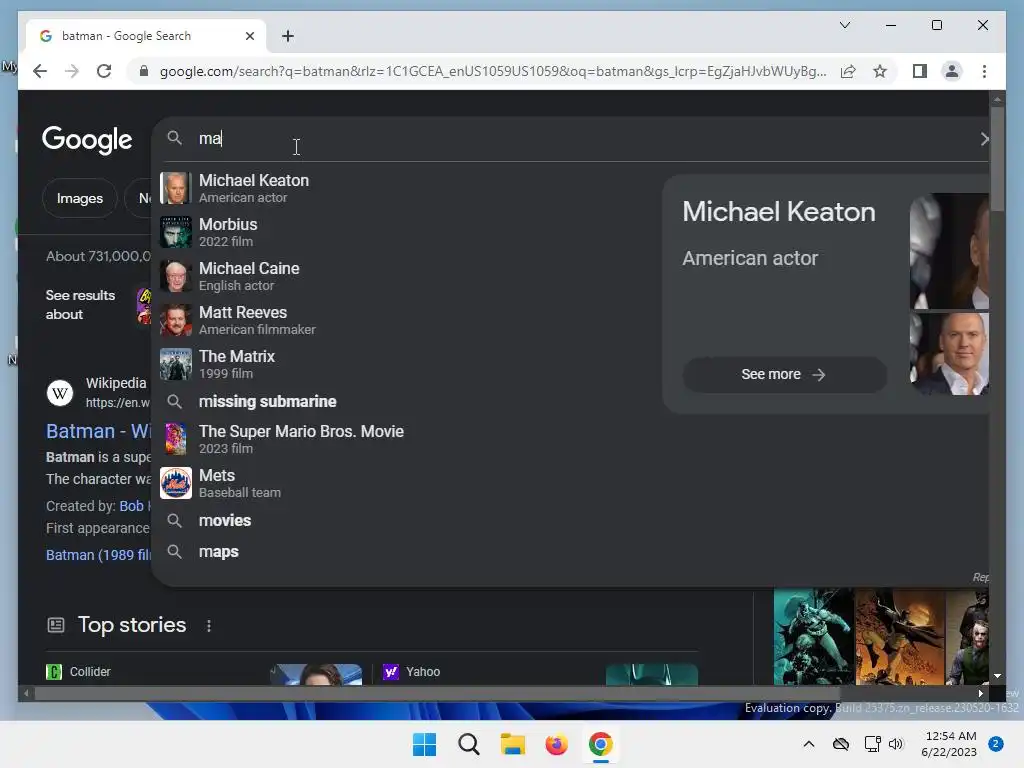Open the Collider news source
The image size is (1024, 768).
point(90,671)
